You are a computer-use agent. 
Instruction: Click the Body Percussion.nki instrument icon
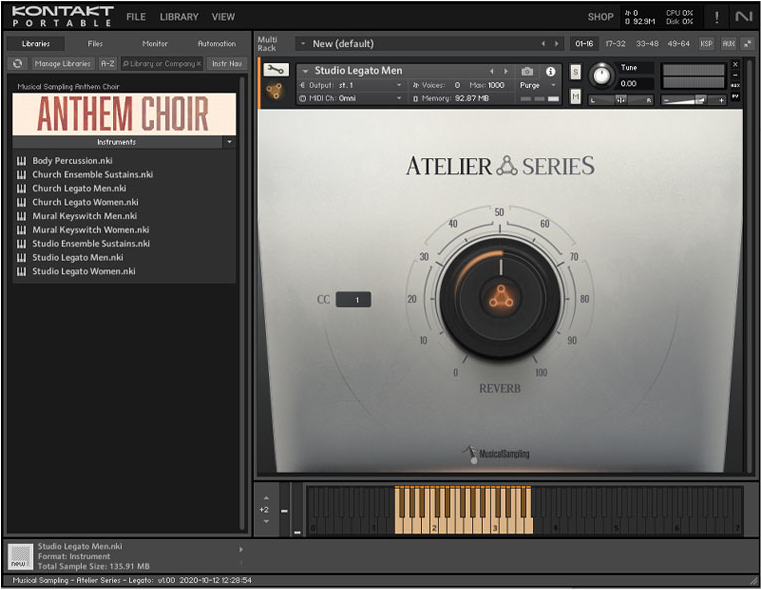point(21,161)
